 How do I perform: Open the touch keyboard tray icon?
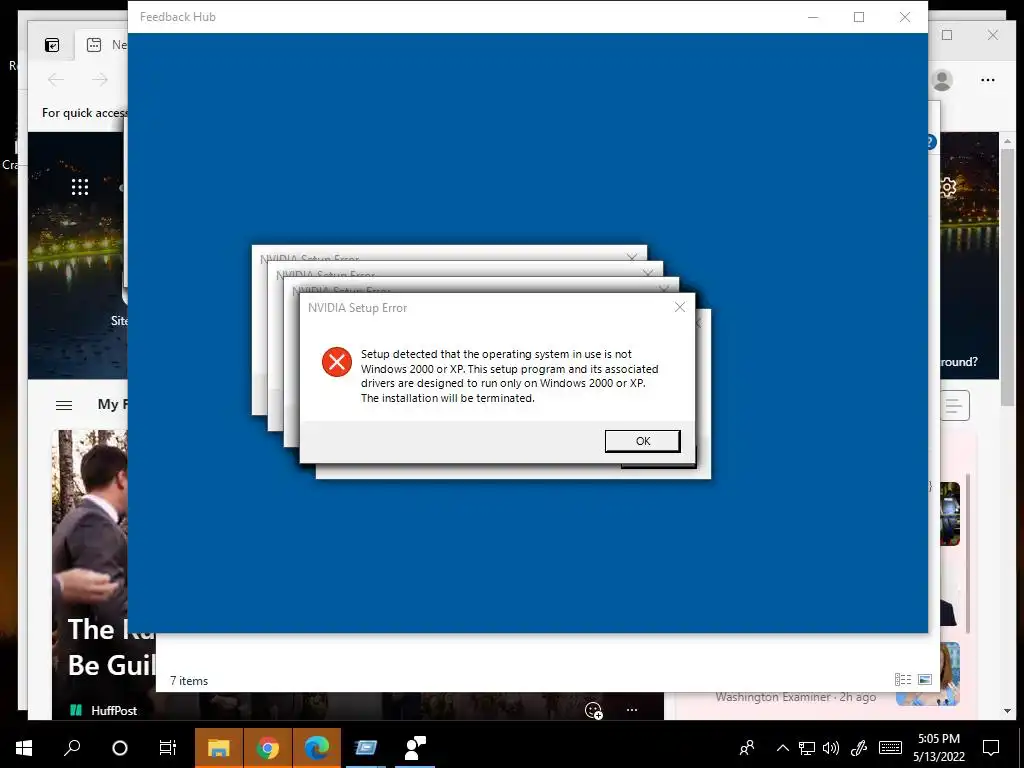(x=890, y=748)
